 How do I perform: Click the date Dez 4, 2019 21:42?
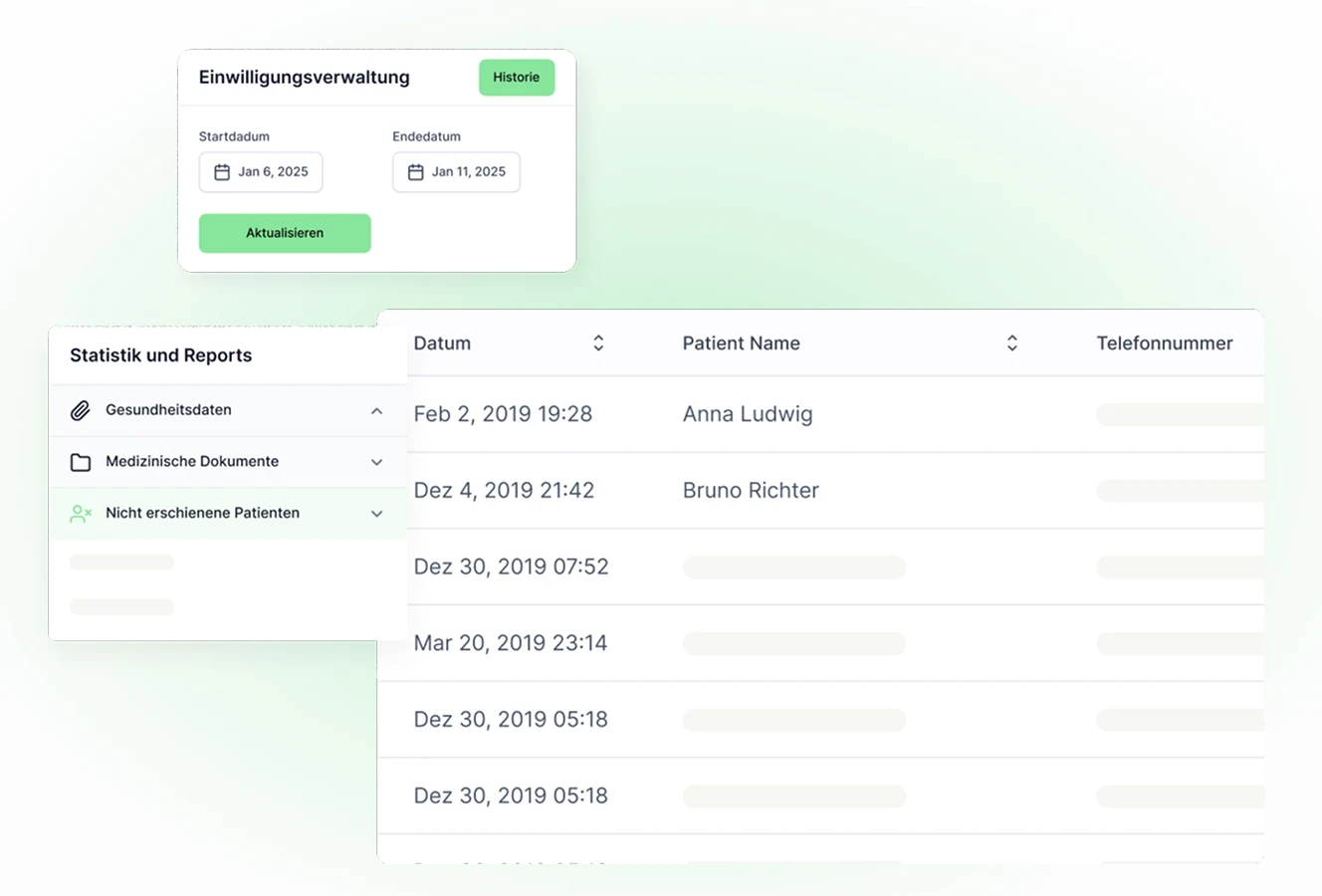(504, 491)
